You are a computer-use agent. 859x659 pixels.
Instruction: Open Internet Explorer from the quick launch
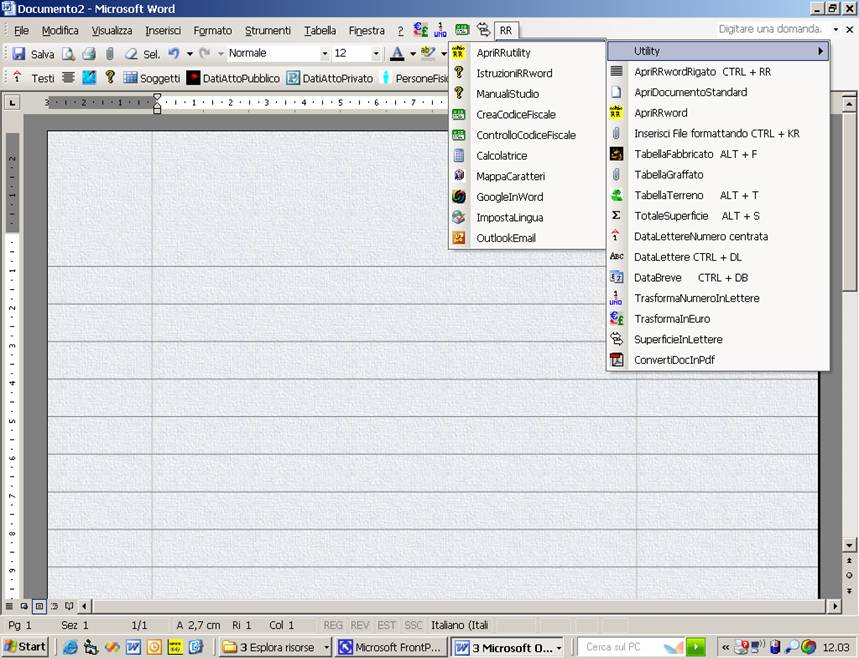point(70,647)
